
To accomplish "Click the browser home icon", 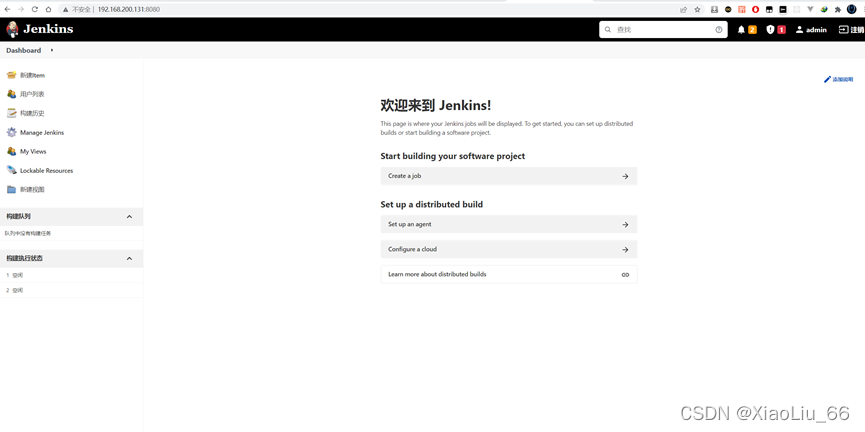I will (x=49, y=9).
